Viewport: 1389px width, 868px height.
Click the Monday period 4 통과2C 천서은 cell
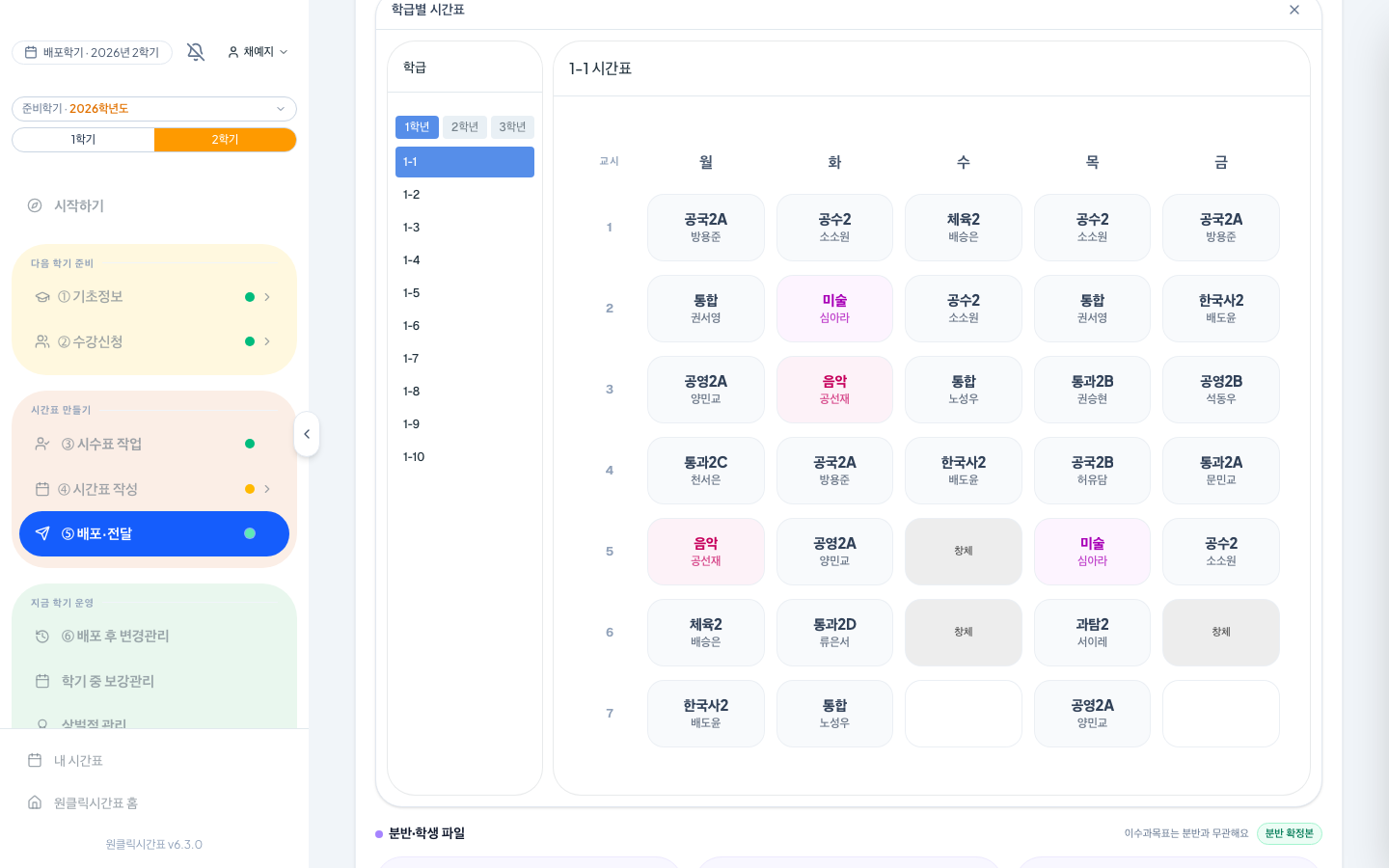[x=706, y=471]
